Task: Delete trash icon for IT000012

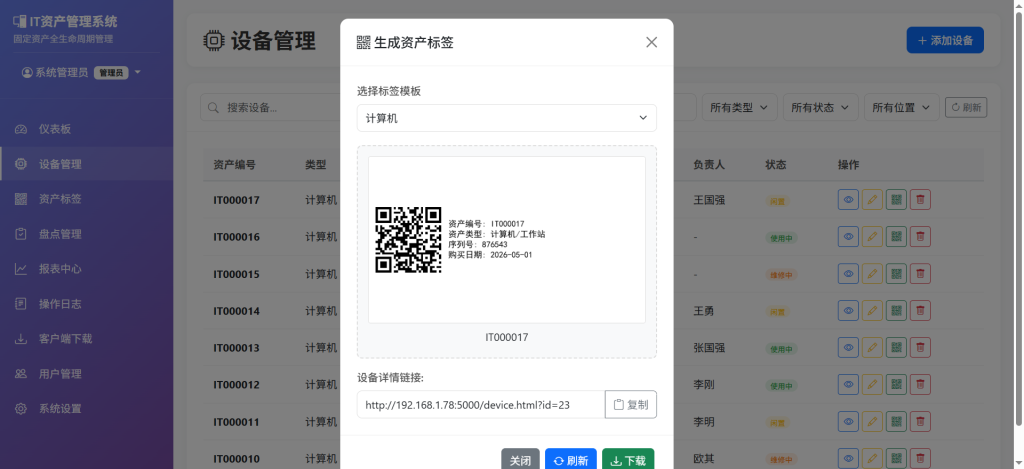Action: coord(920,385)
